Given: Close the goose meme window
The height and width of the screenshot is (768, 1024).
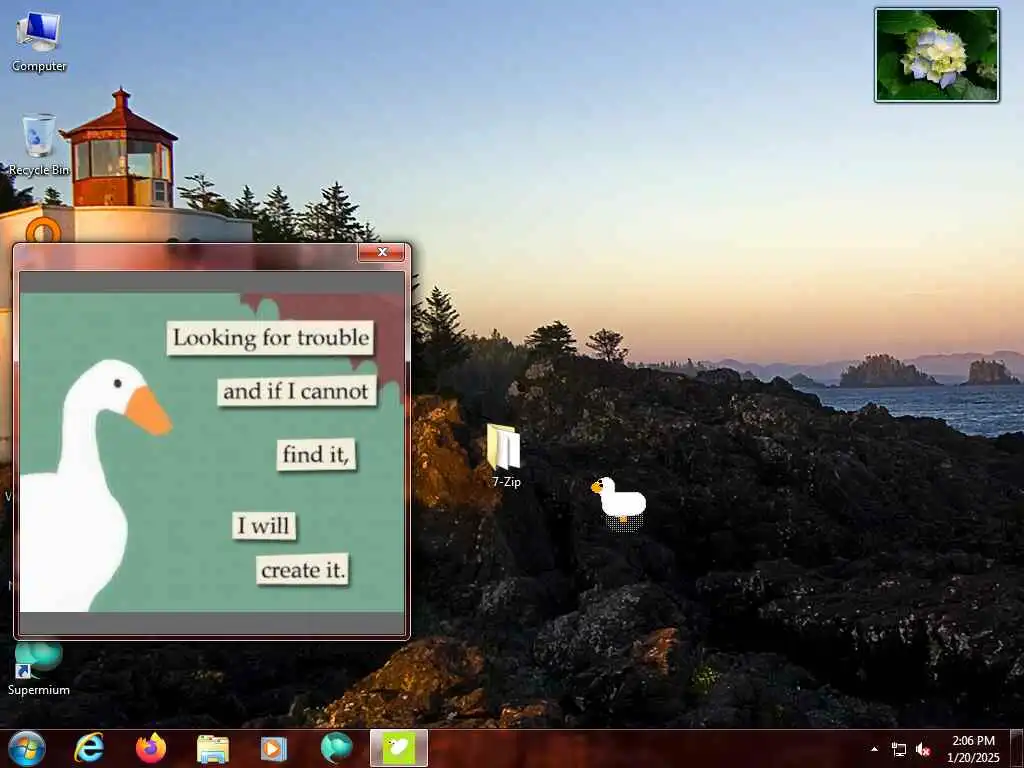Looking at the screenshot, I should click(382, 252).
